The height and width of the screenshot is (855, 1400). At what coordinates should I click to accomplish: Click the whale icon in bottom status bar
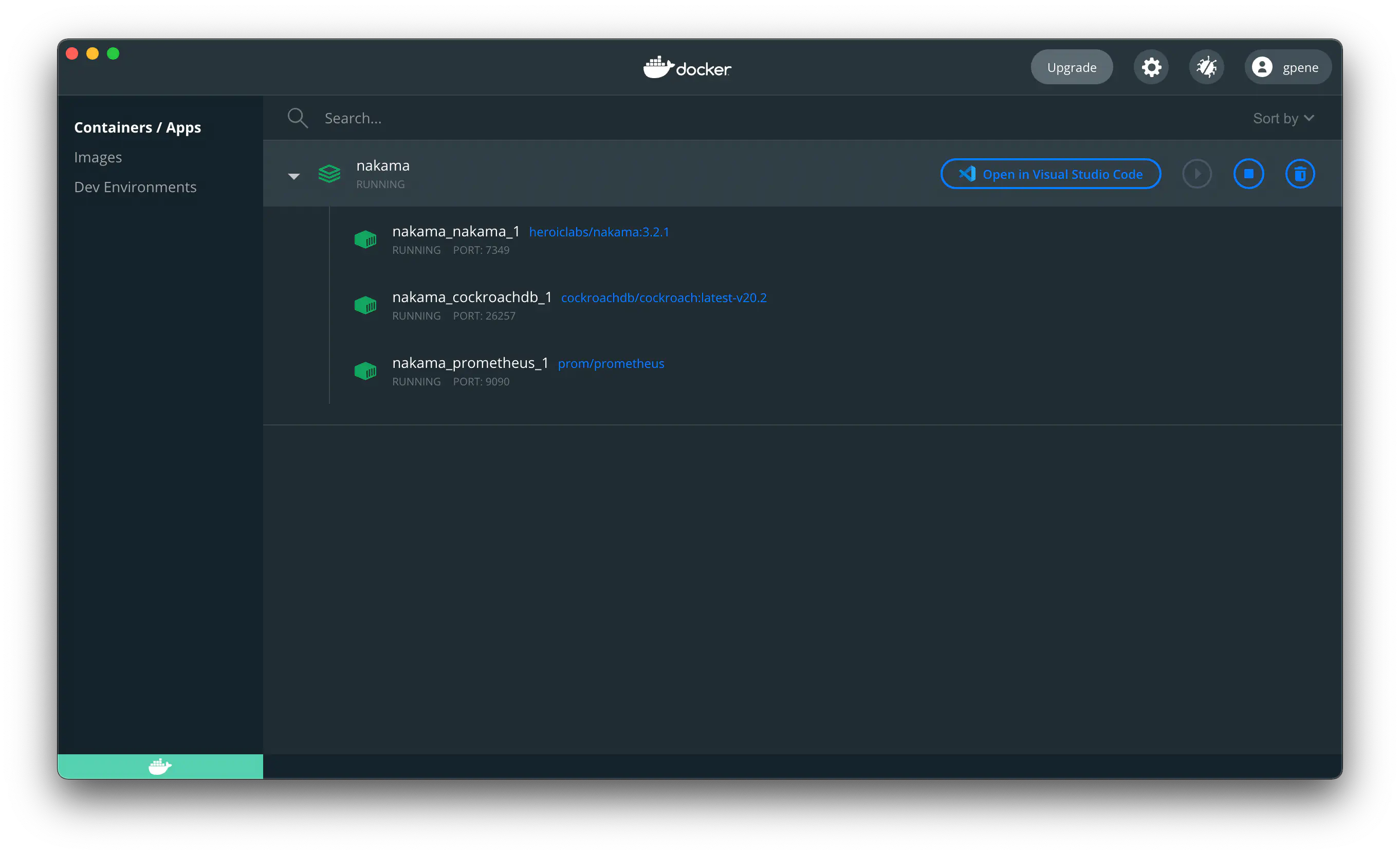click(x=160, y=767)
